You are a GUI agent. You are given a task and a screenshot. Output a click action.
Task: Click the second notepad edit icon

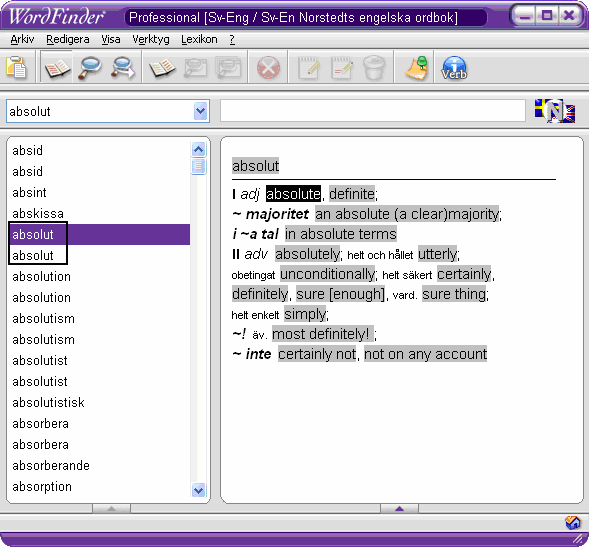pyautogui.click(x=342, y=68)
